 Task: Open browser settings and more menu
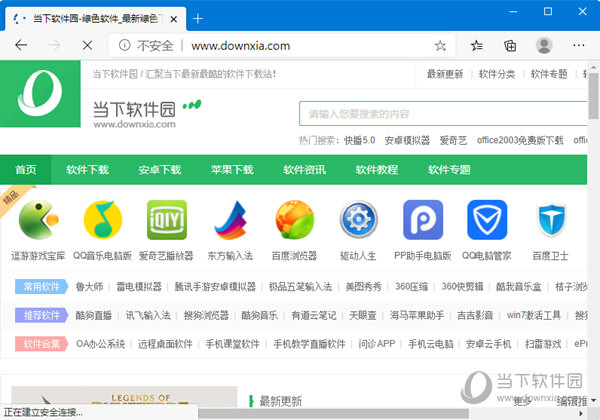pos(579,46)
